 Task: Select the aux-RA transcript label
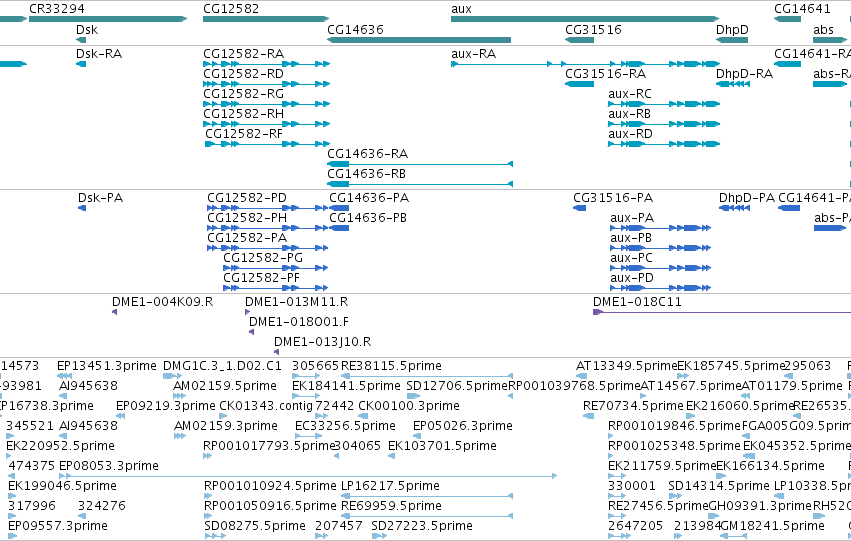tap(473, 54)
